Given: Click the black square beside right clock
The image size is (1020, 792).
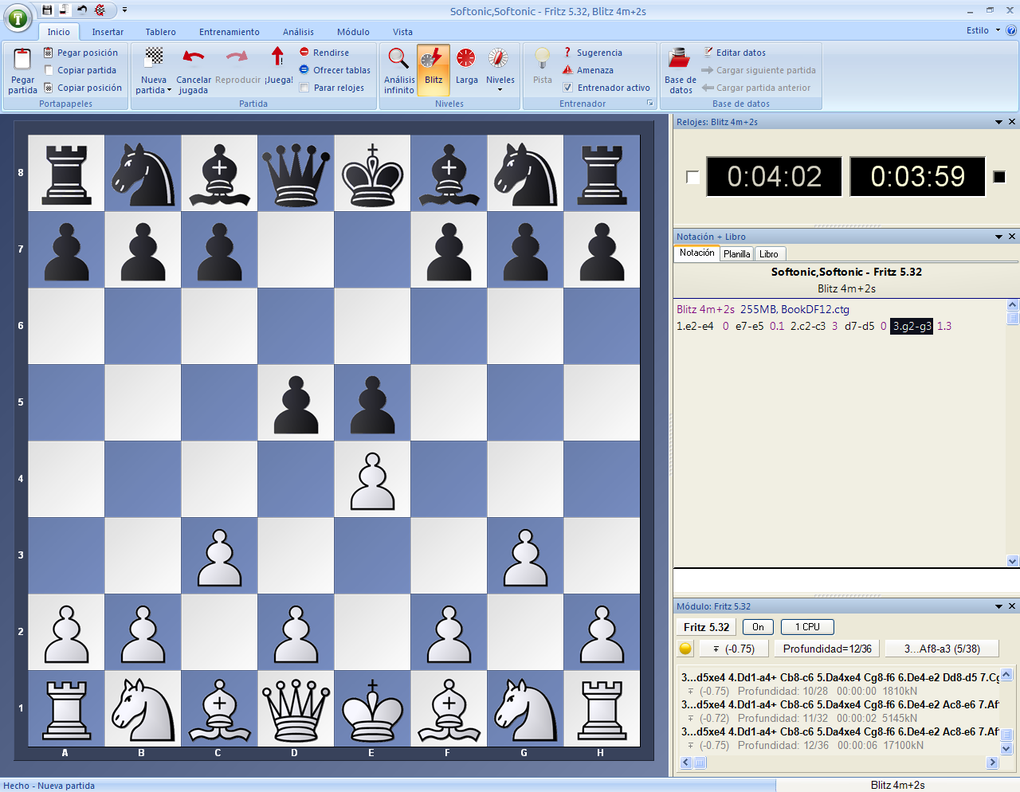Looking at the screenshot, I should (x=999, y=176).
